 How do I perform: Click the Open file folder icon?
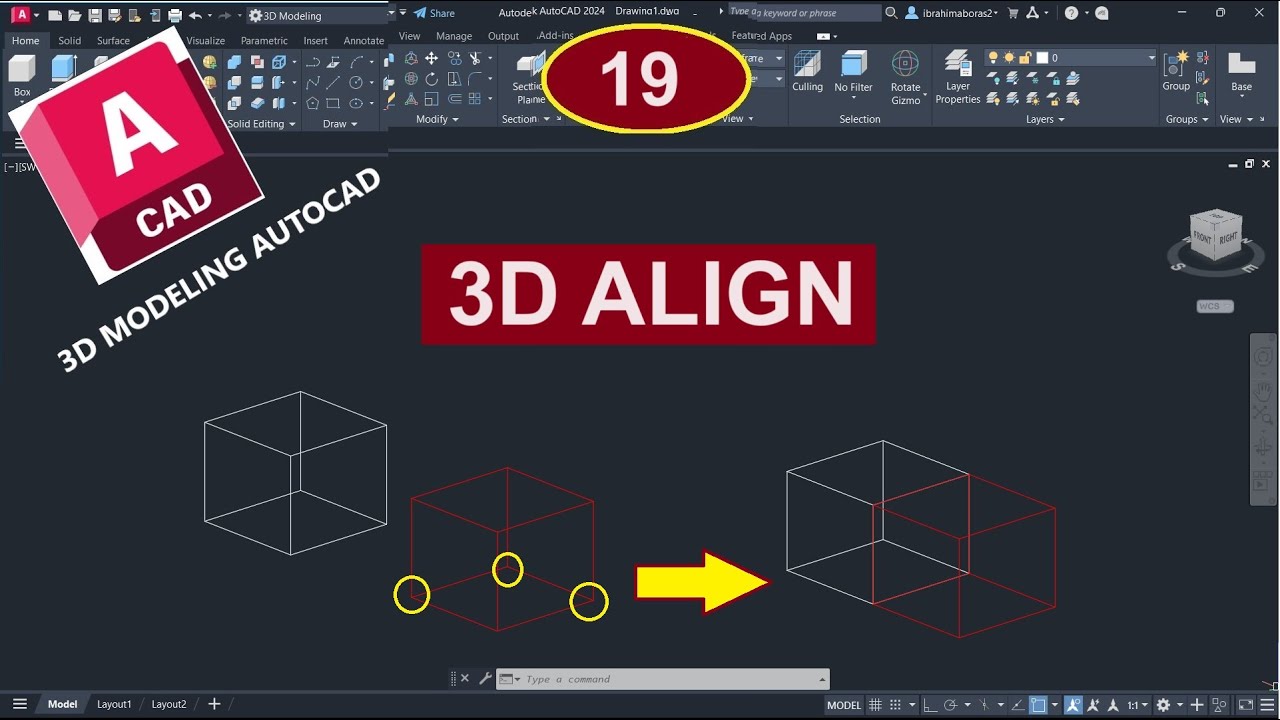[x=75, y=15]
